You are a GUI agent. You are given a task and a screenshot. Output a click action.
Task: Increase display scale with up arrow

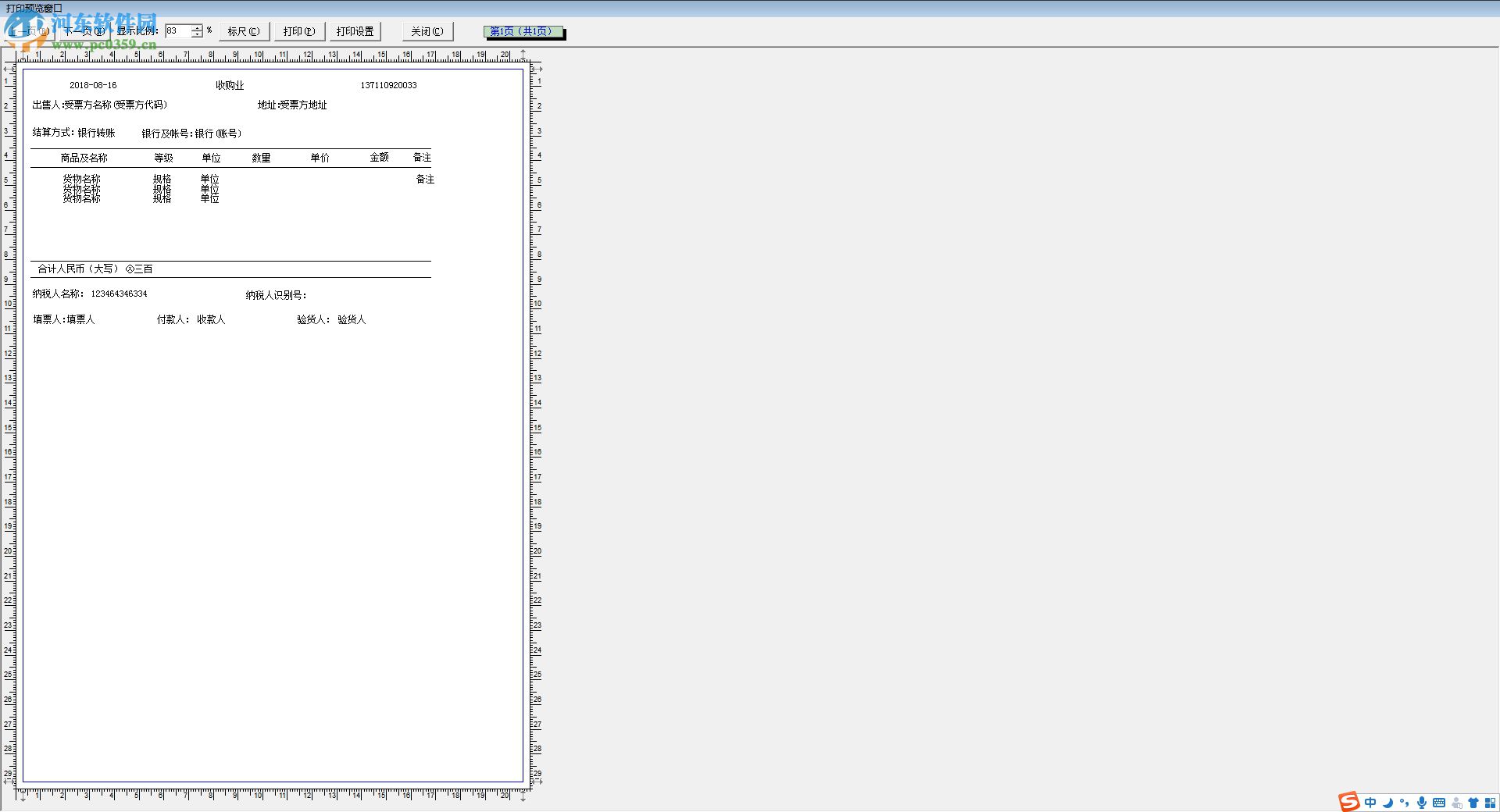[198, 27]
